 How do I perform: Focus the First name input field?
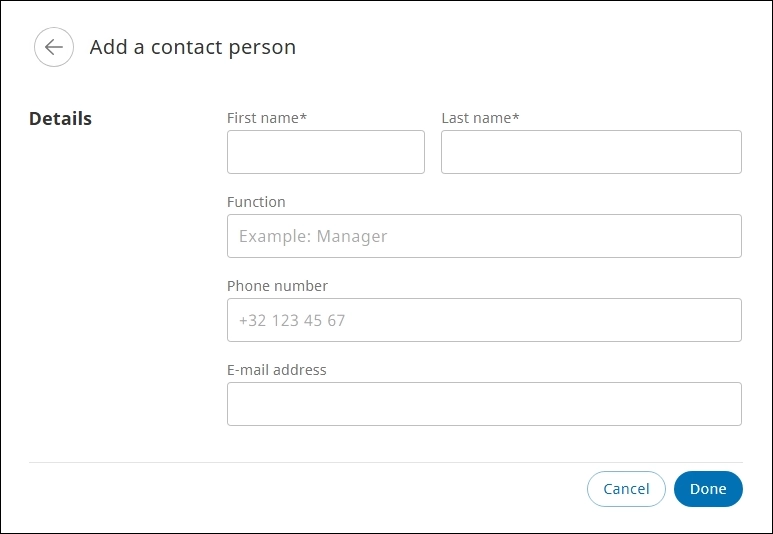326,152
